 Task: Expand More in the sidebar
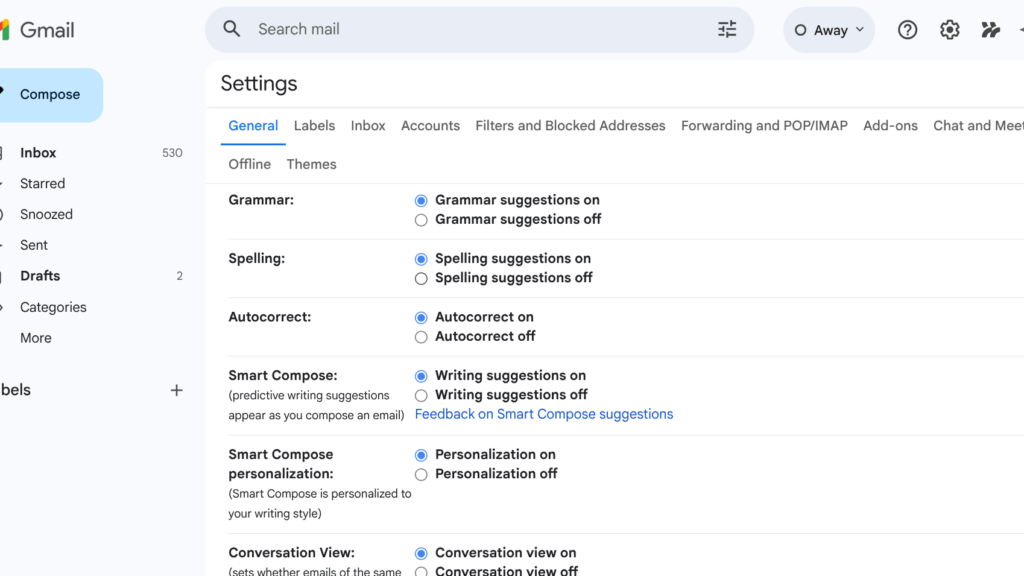[x=36, y=338]
